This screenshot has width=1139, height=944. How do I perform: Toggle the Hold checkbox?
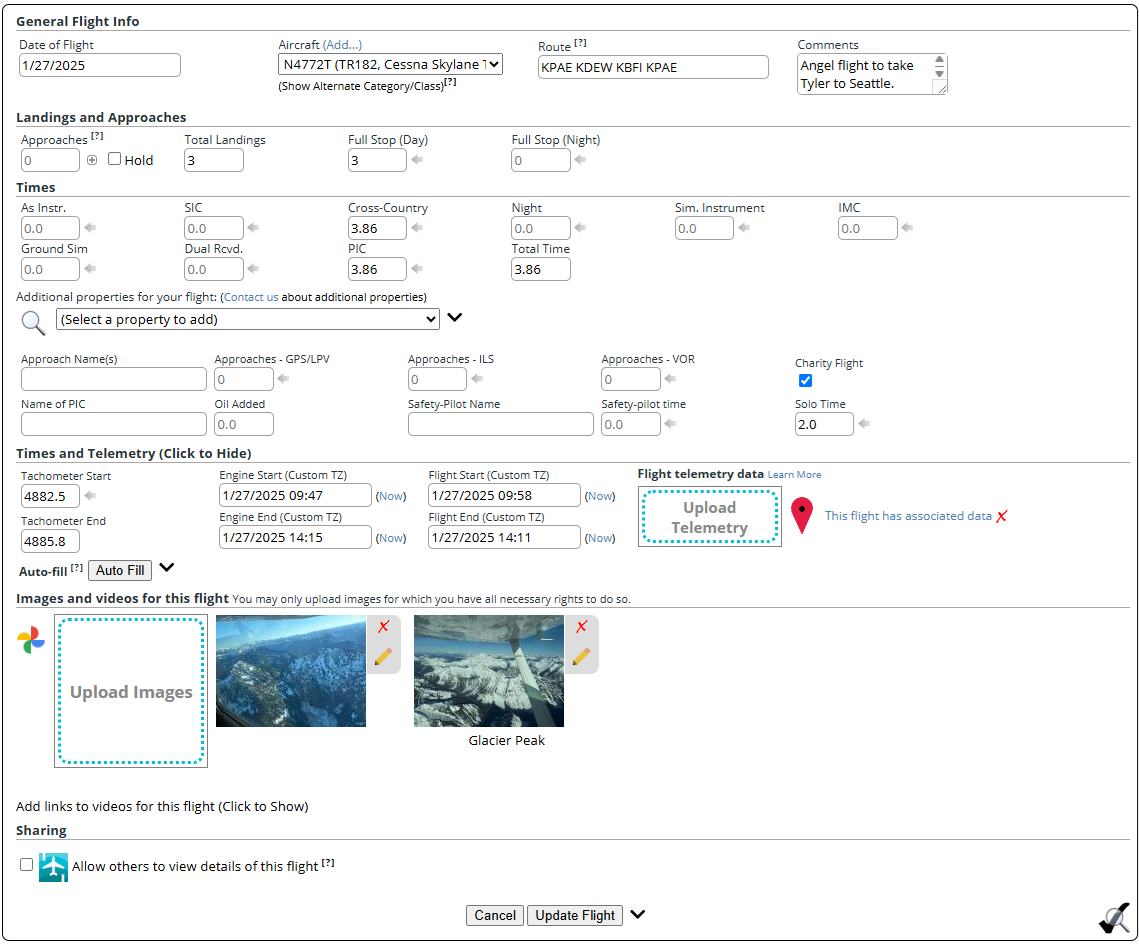115,159
